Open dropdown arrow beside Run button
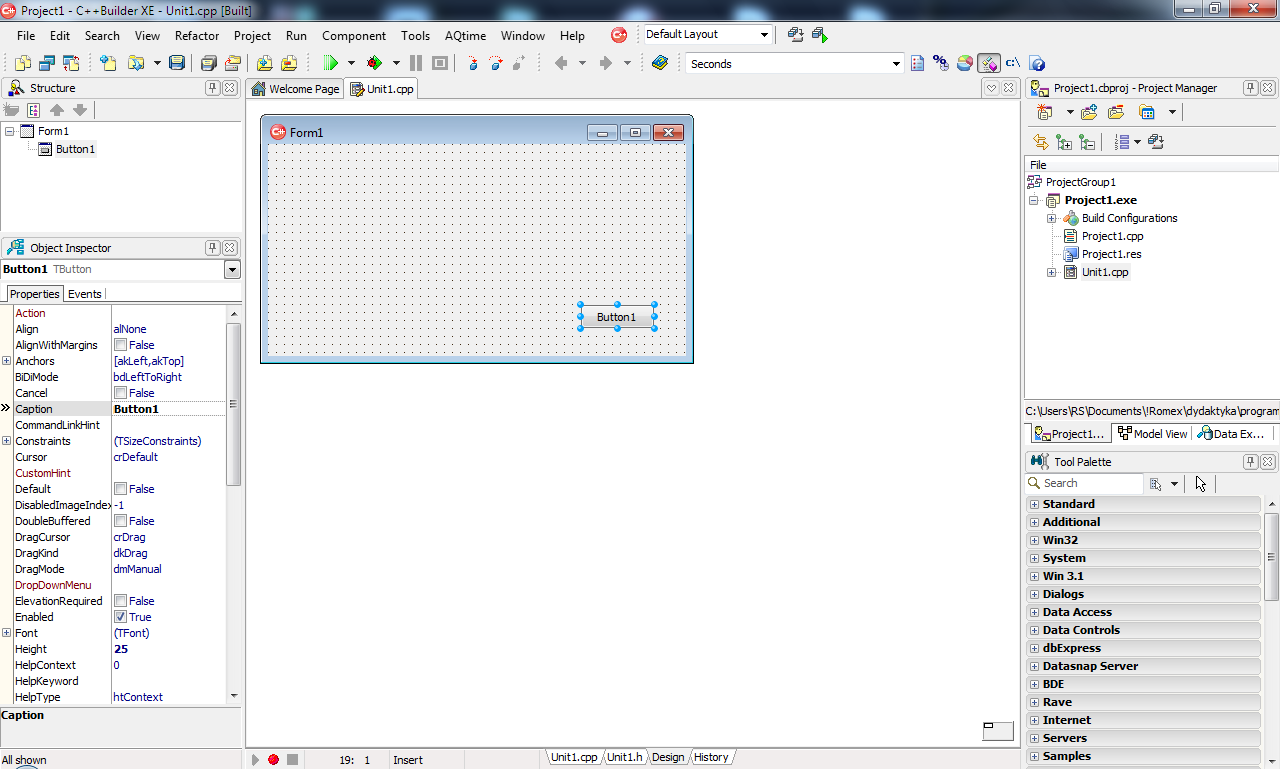1280x769 pixels. pos(351,63)
